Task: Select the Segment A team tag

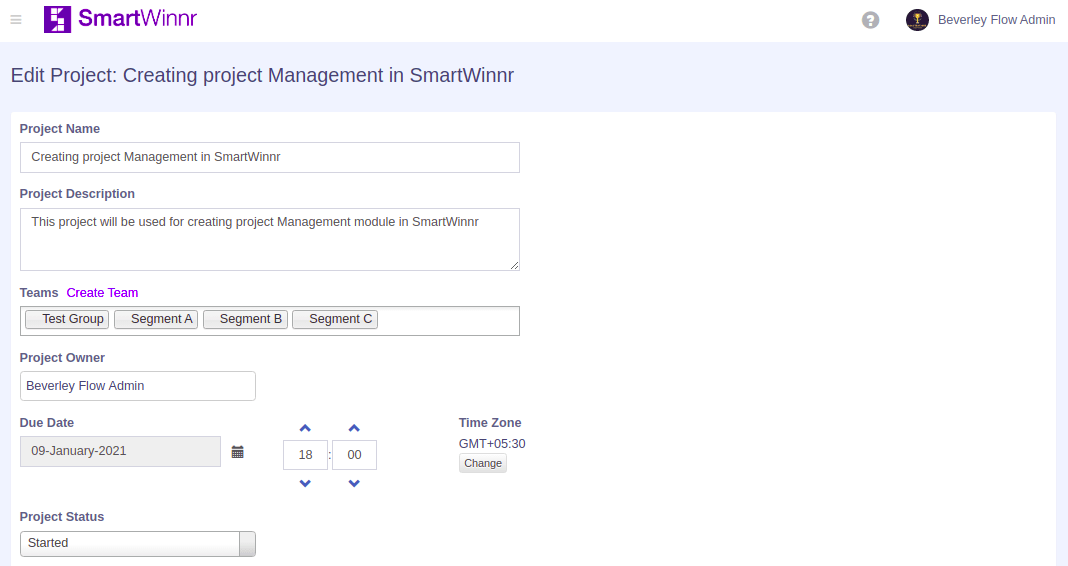Action: point(156,319)
